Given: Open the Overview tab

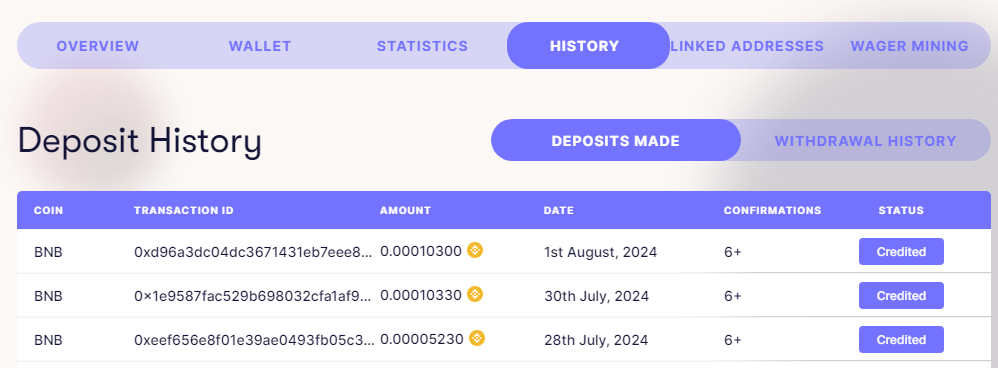Looking at the screenshot, I should tap(97, 46).
